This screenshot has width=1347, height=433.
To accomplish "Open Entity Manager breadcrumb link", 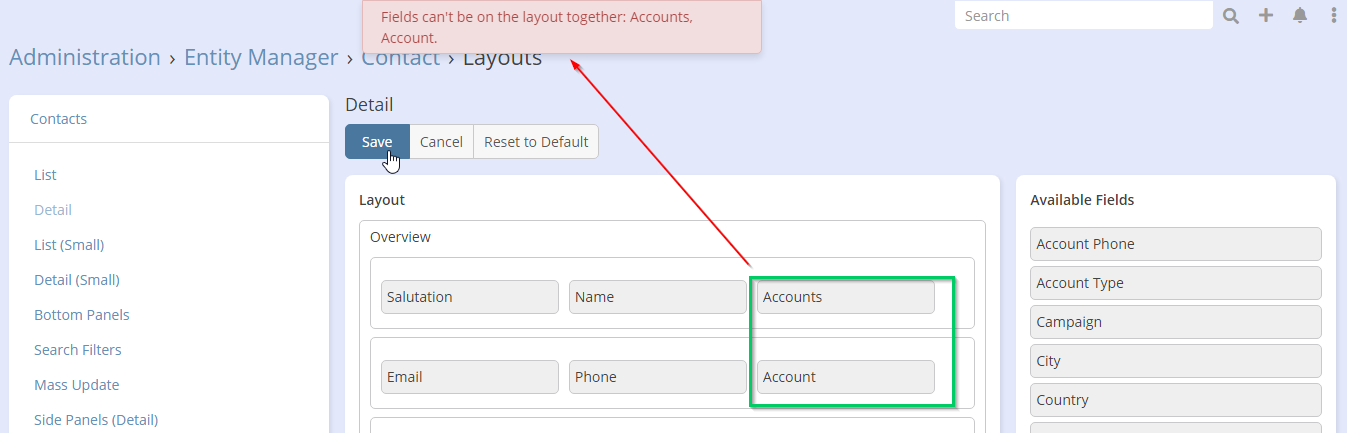I will 261,58.
